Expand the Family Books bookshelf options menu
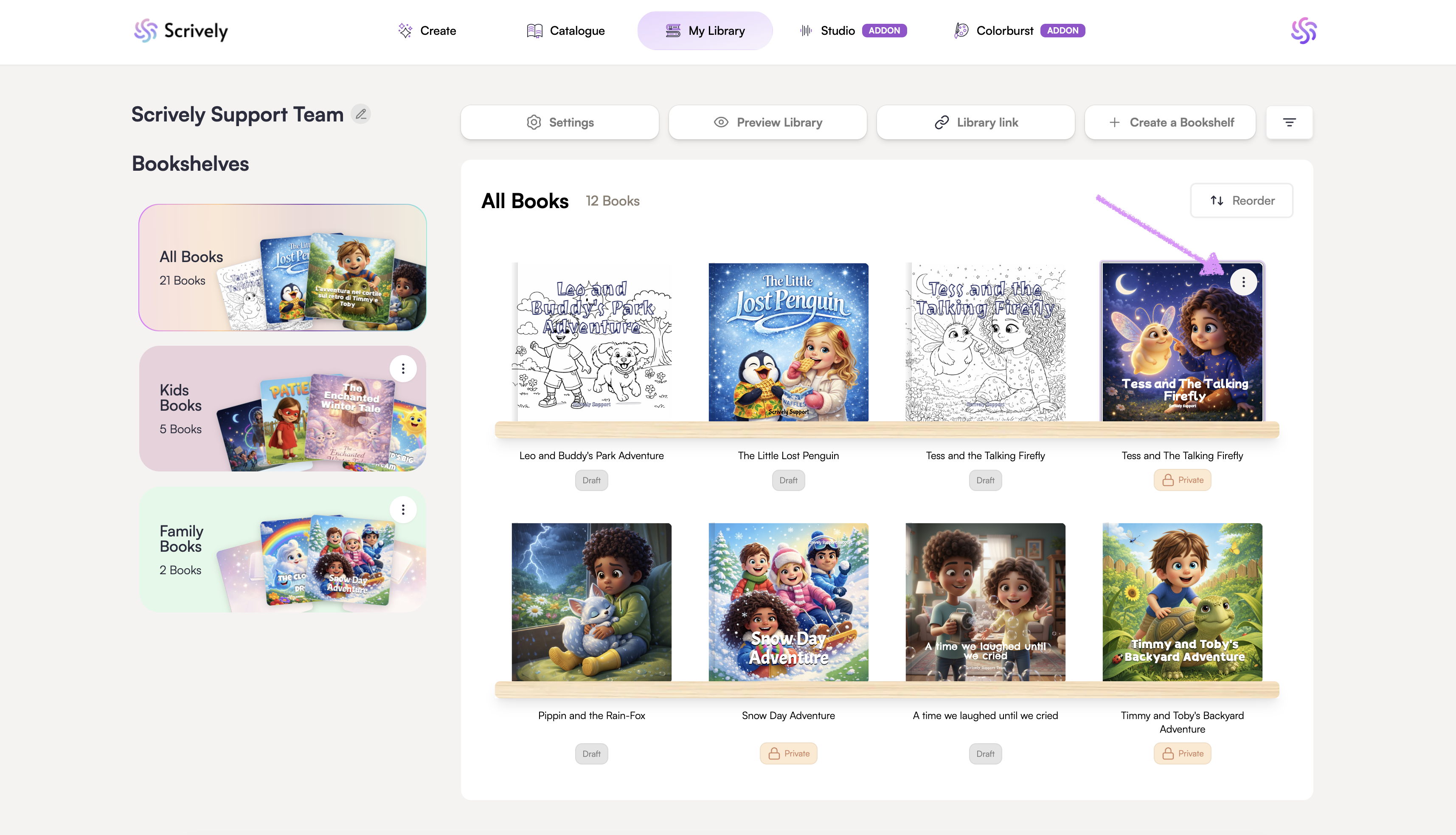The image size is (1456, 835). [x=403, y=510]
